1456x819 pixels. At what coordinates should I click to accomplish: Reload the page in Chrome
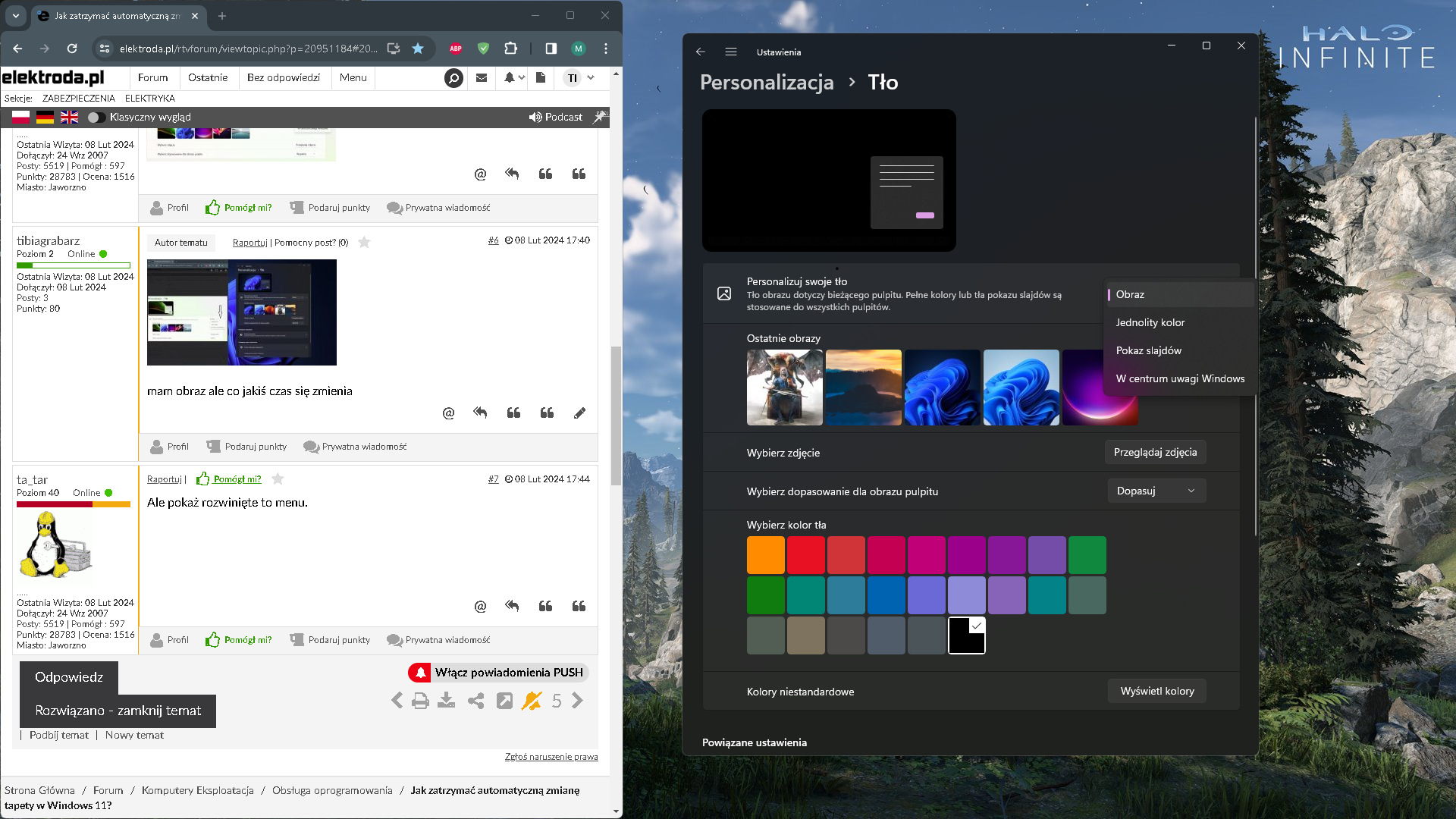[72, 49]
